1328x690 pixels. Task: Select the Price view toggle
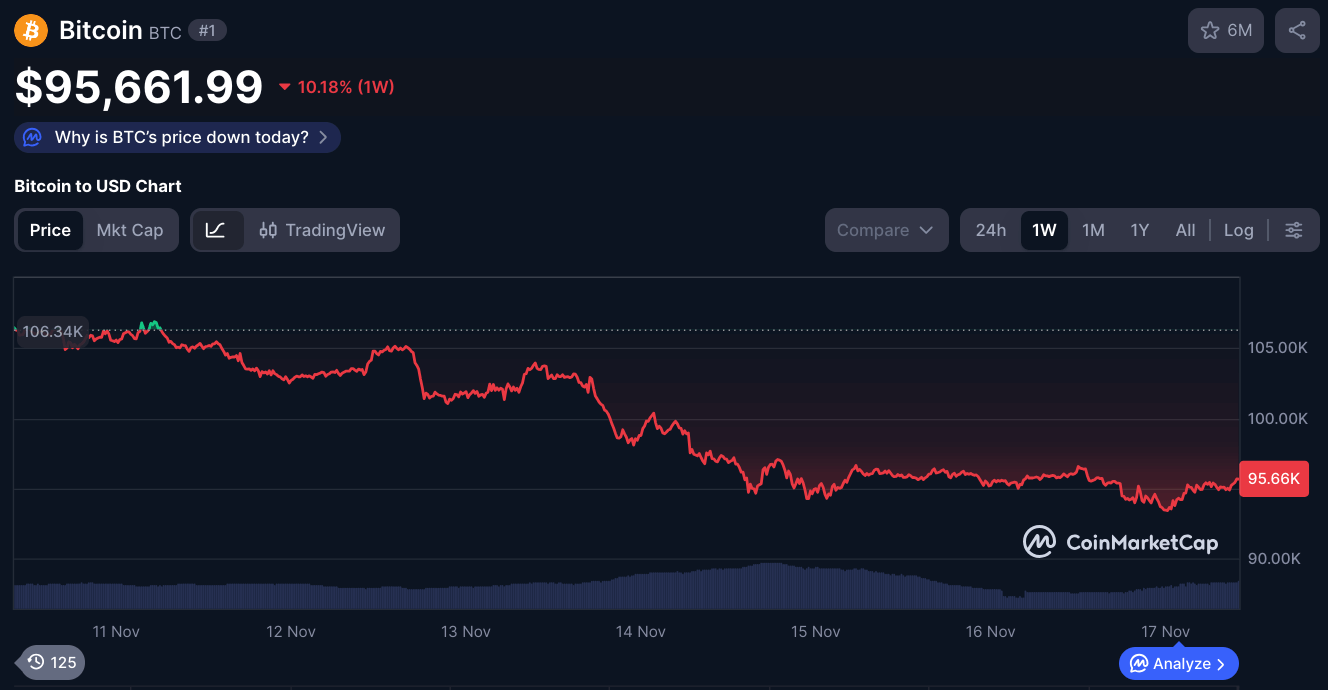pos(50,230)
